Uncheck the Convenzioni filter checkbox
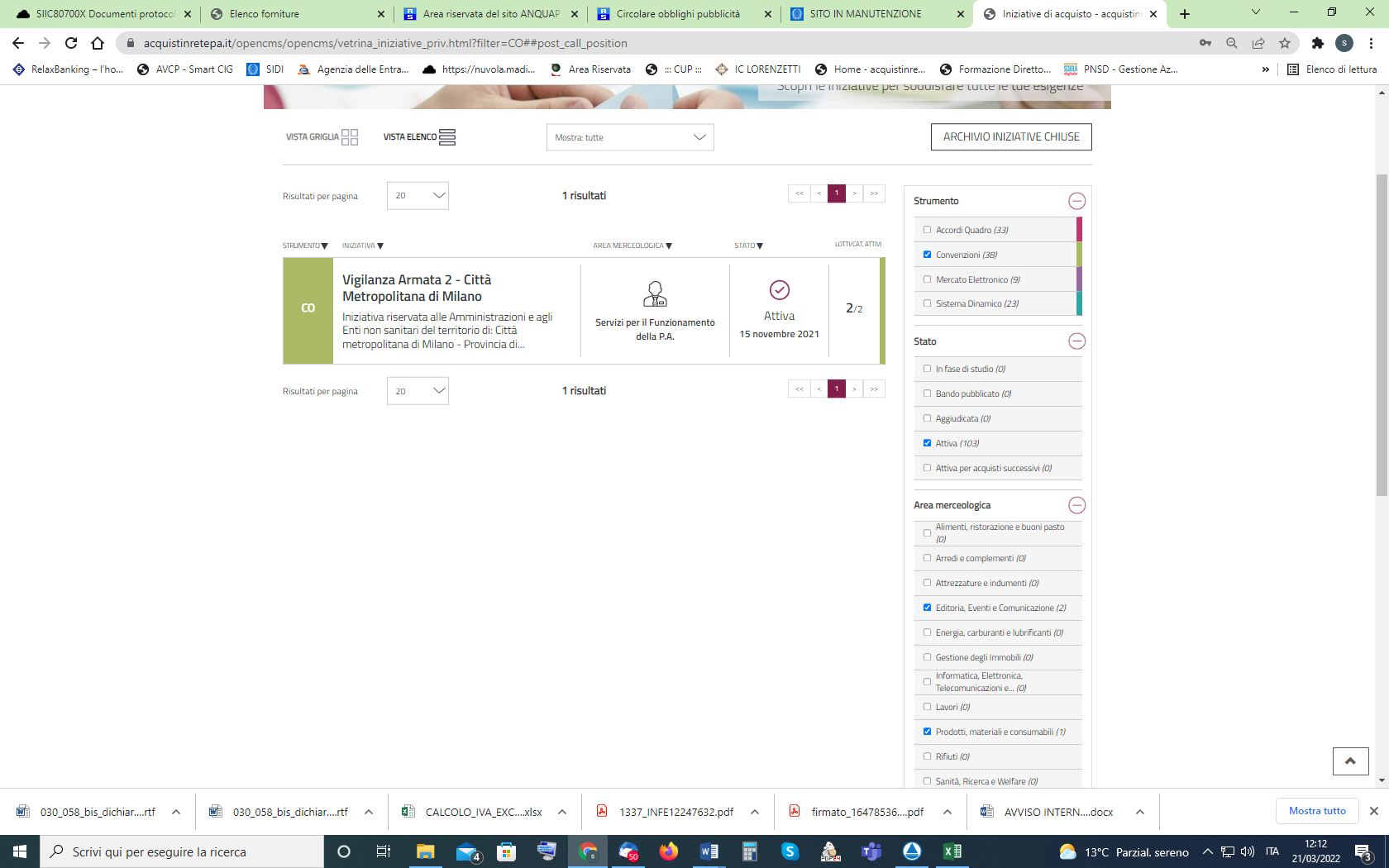 pyautogui.click(x=927, y=255)
